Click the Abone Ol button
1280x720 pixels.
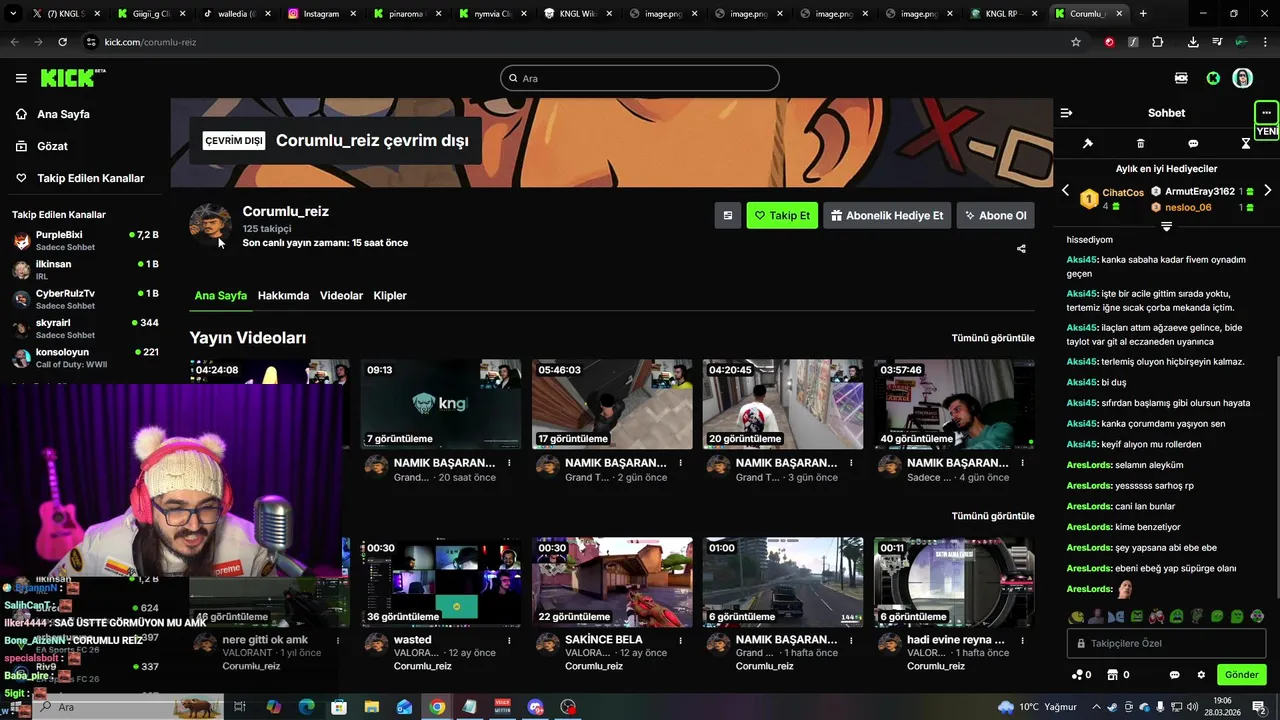[x=996, y=215]
